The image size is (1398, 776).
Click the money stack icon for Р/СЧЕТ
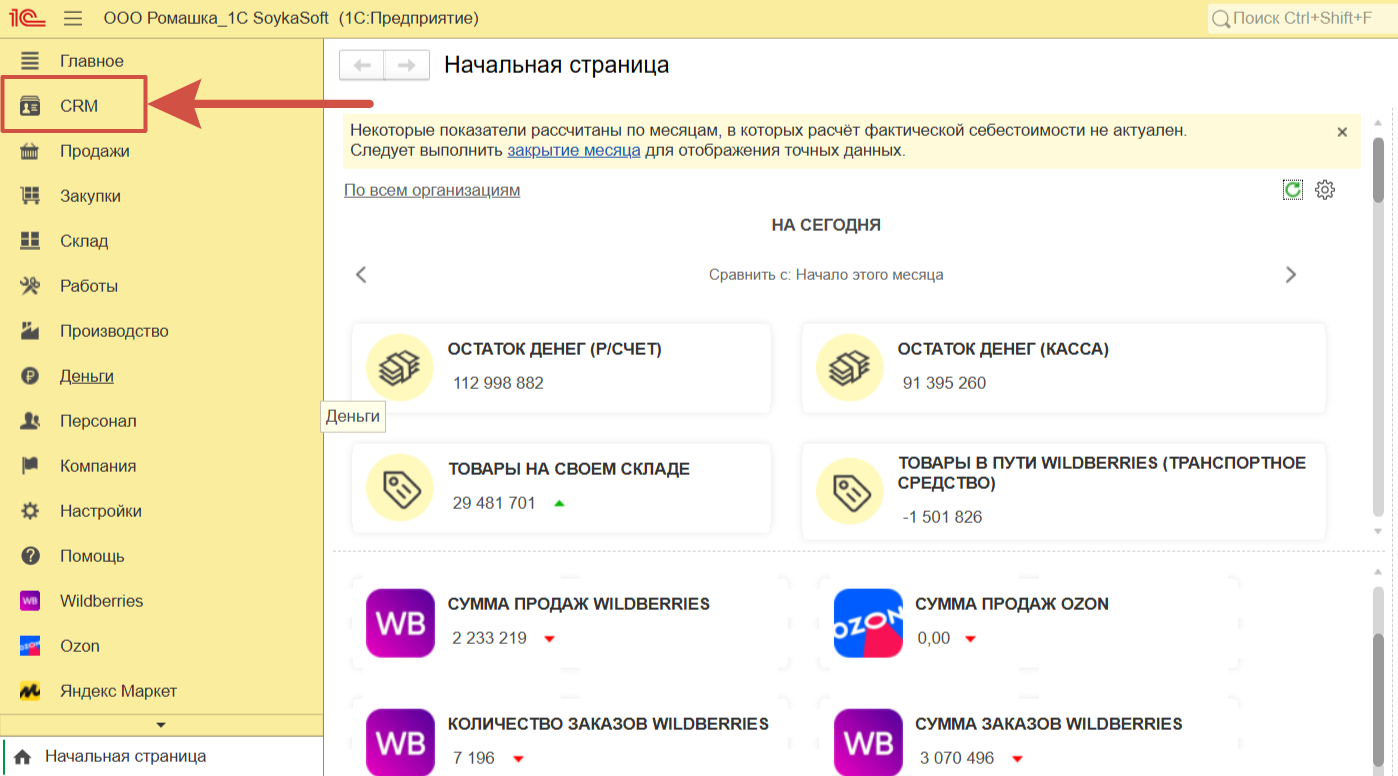click(400, 368)
